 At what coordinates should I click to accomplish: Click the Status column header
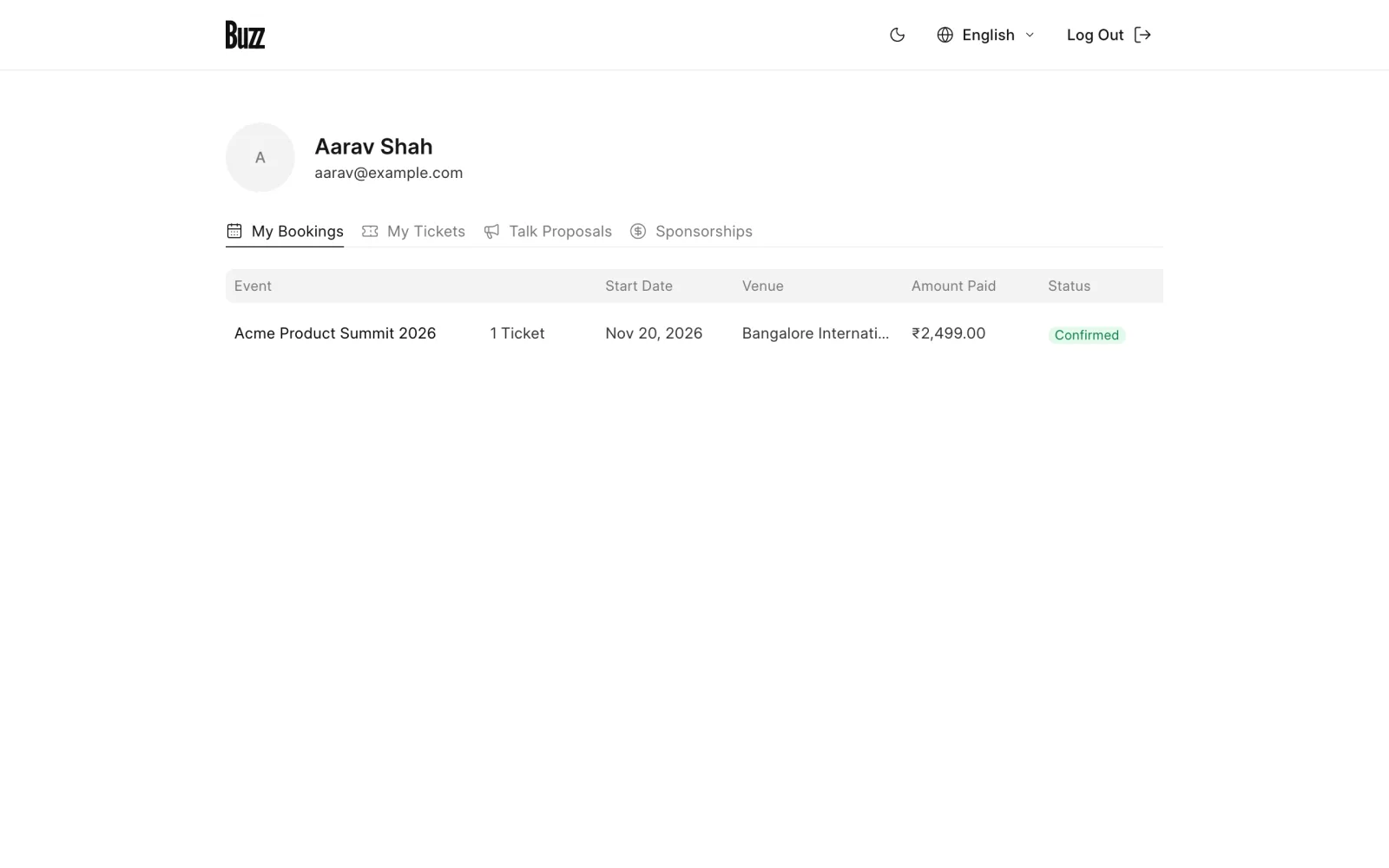[x=1069, y=286]
